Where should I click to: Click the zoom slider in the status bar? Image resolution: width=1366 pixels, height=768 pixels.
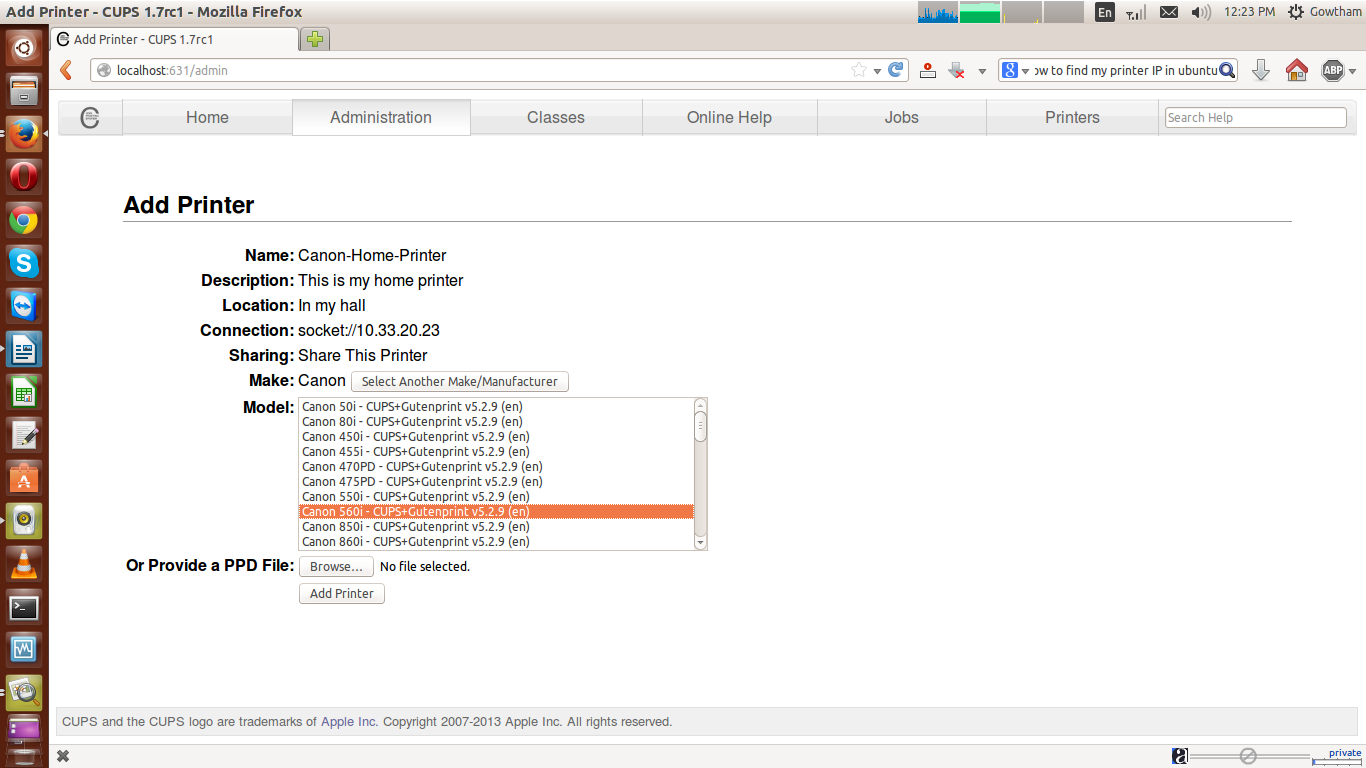tap(1248, 756)
